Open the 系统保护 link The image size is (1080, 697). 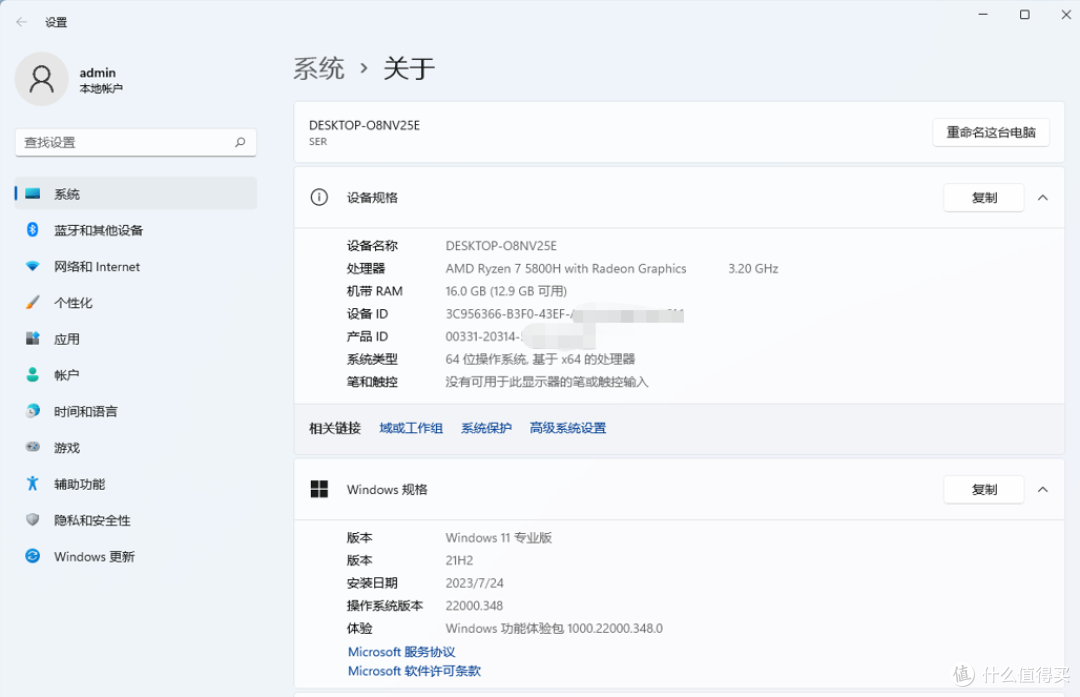click(x=486, y=428)
